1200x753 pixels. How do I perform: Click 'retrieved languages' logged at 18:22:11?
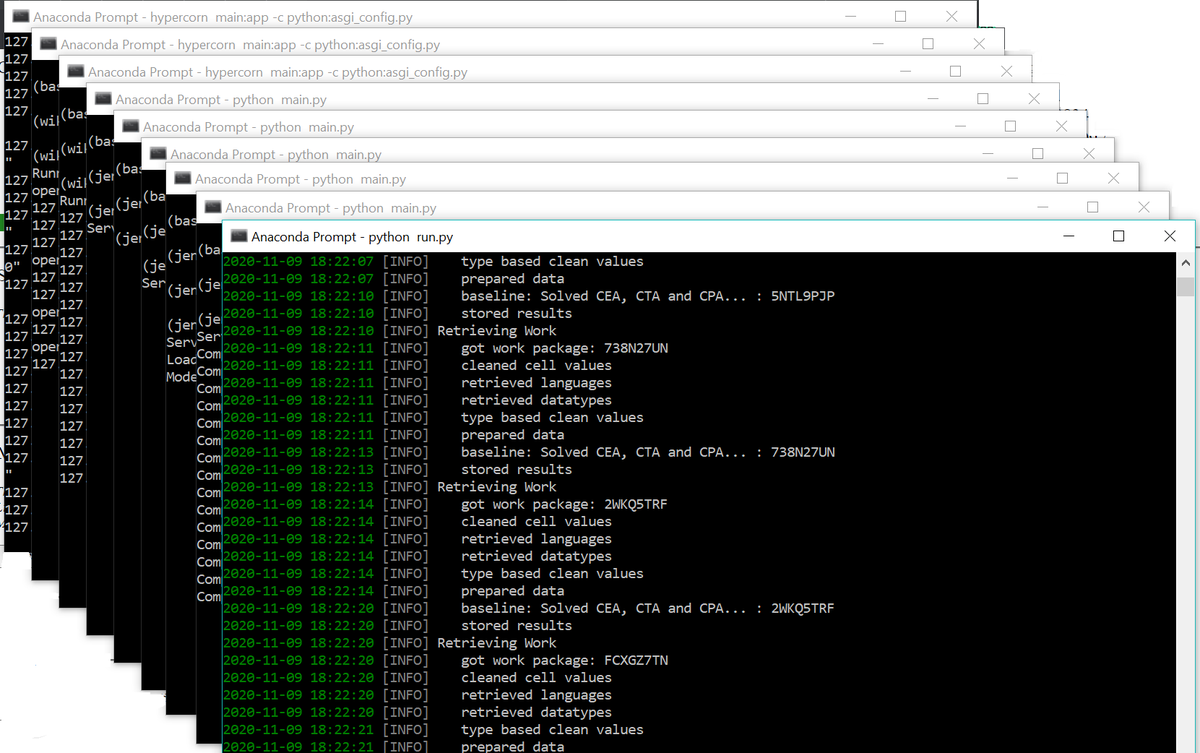coord(536,383)
